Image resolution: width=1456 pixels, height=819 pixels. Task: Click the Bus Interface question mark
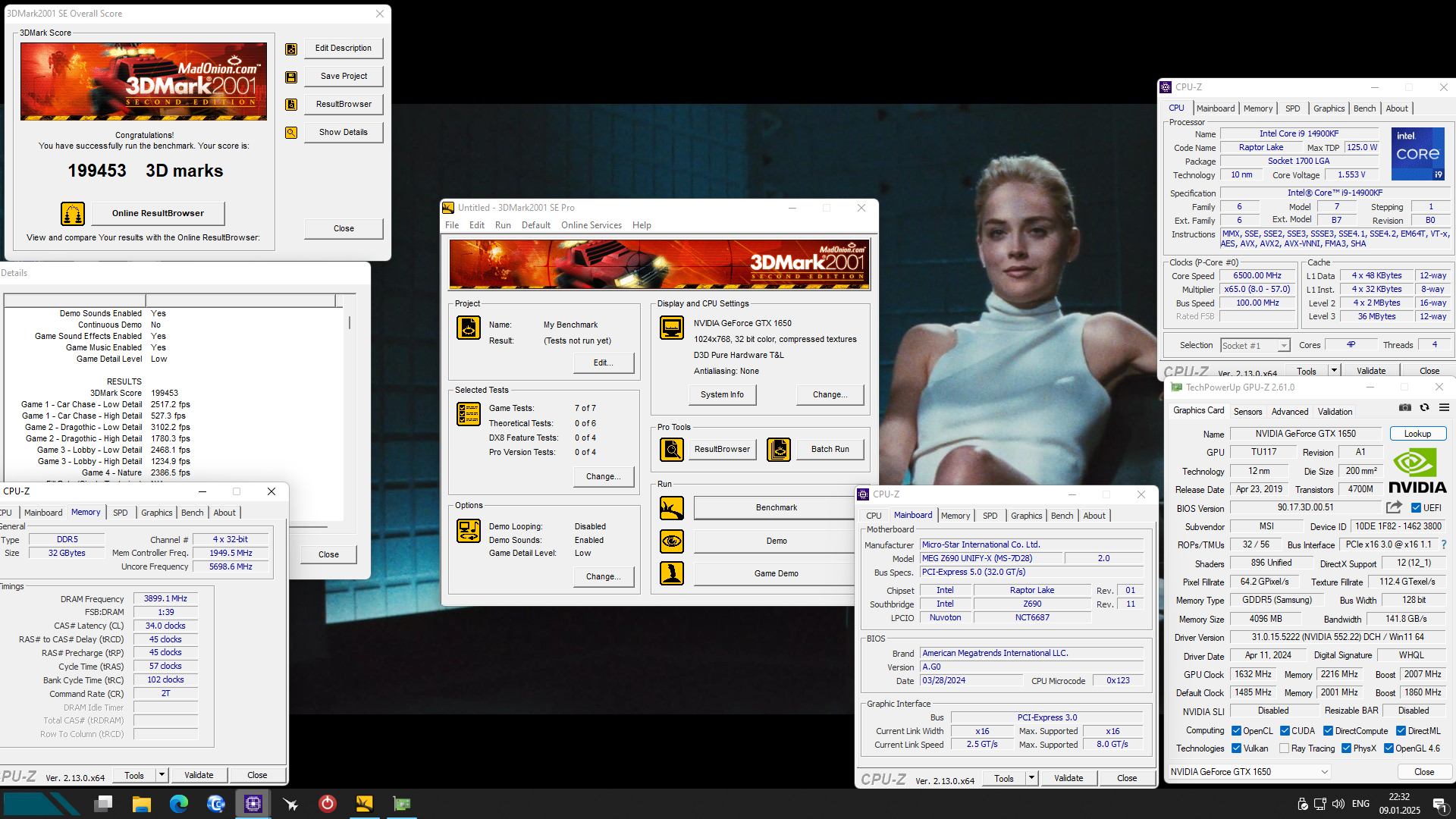point(1444,544)
